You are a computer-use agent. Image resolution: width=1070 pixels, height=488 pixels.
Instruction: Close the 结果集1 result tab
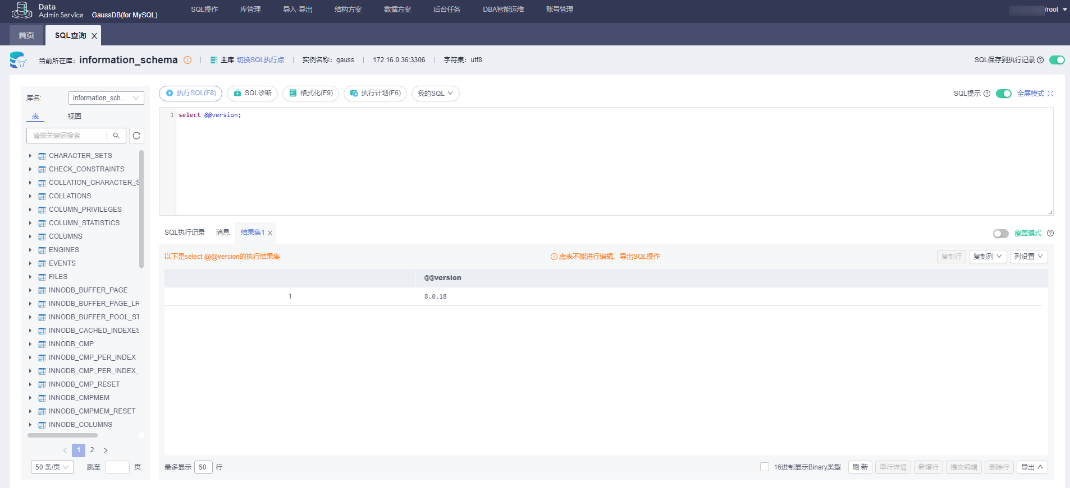269,232
